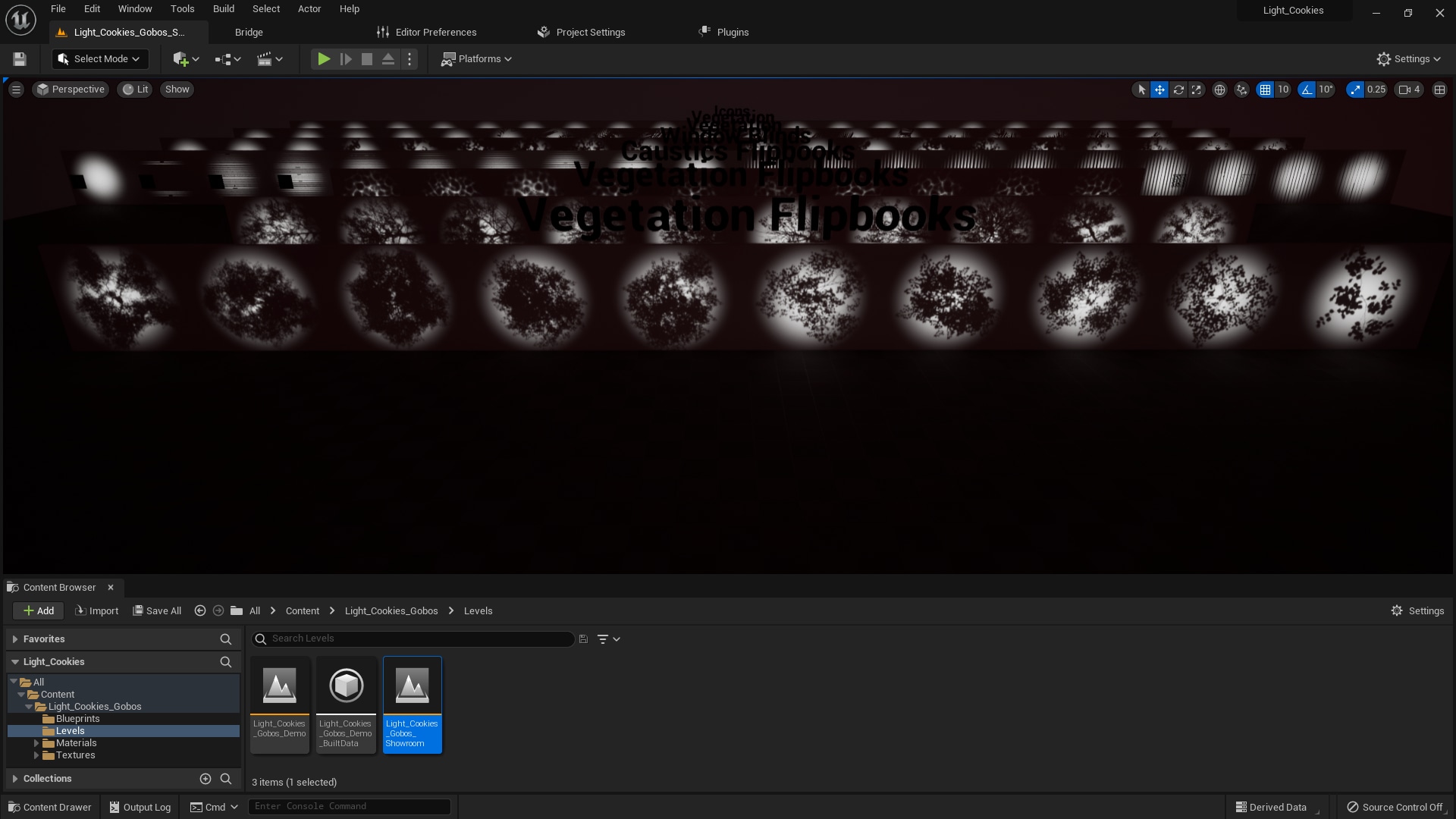Open the Blueprints toolbar icon
1456x819 pixels.
(224, 58)
